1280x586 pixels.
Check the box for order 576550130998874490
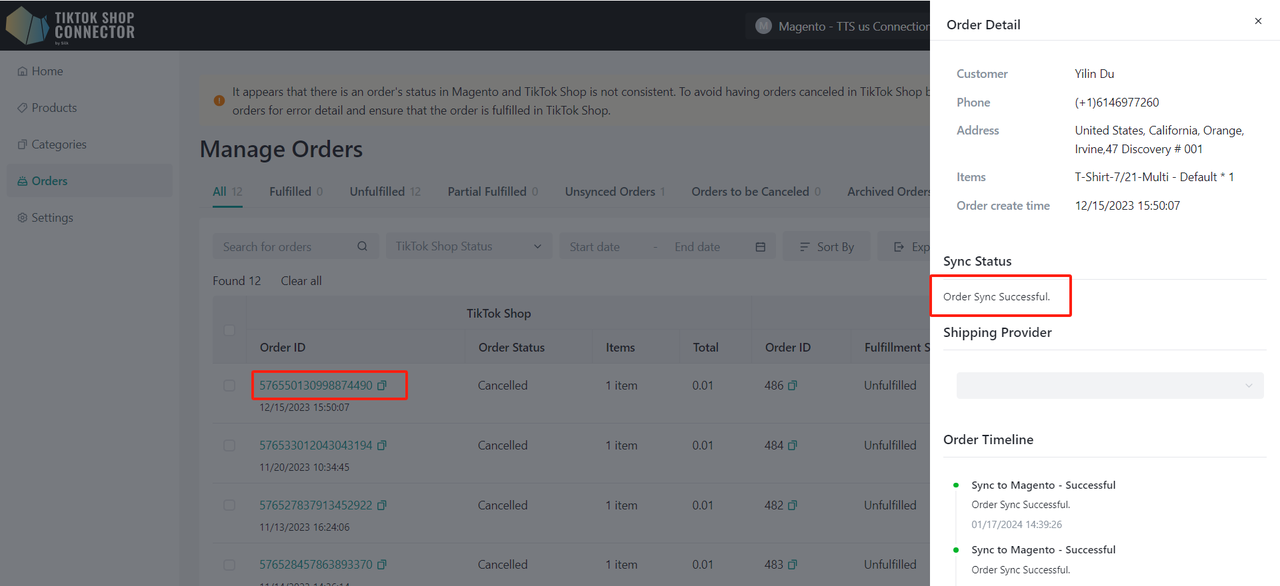click(x=229, y=386)
